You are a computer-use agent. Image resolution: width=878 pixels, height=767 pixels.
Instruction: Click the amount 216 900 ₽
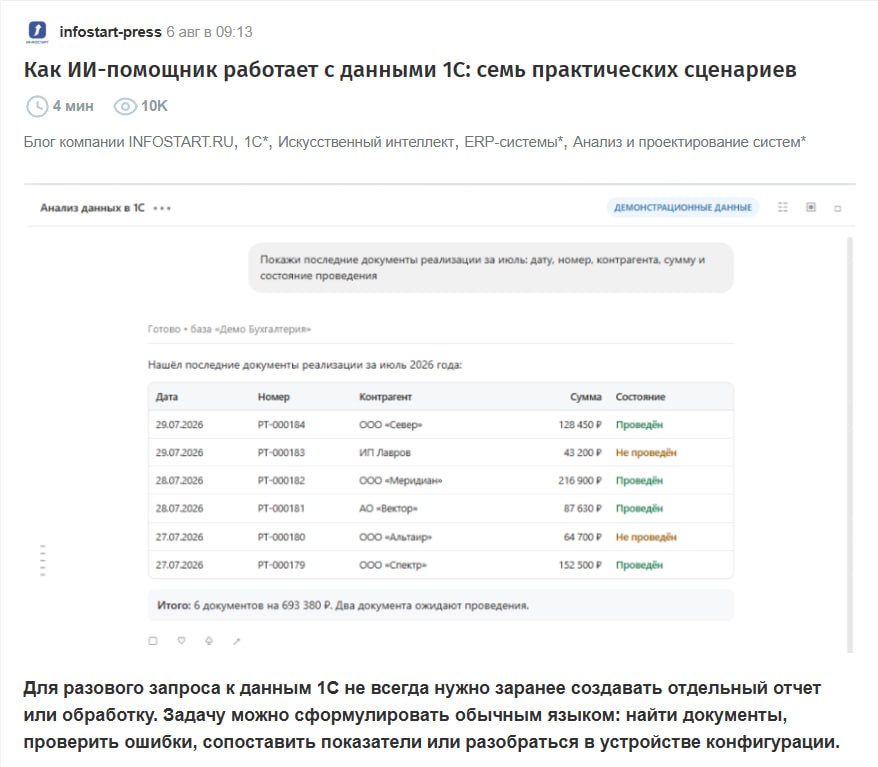pyautogui.click(x=580, y=481)
